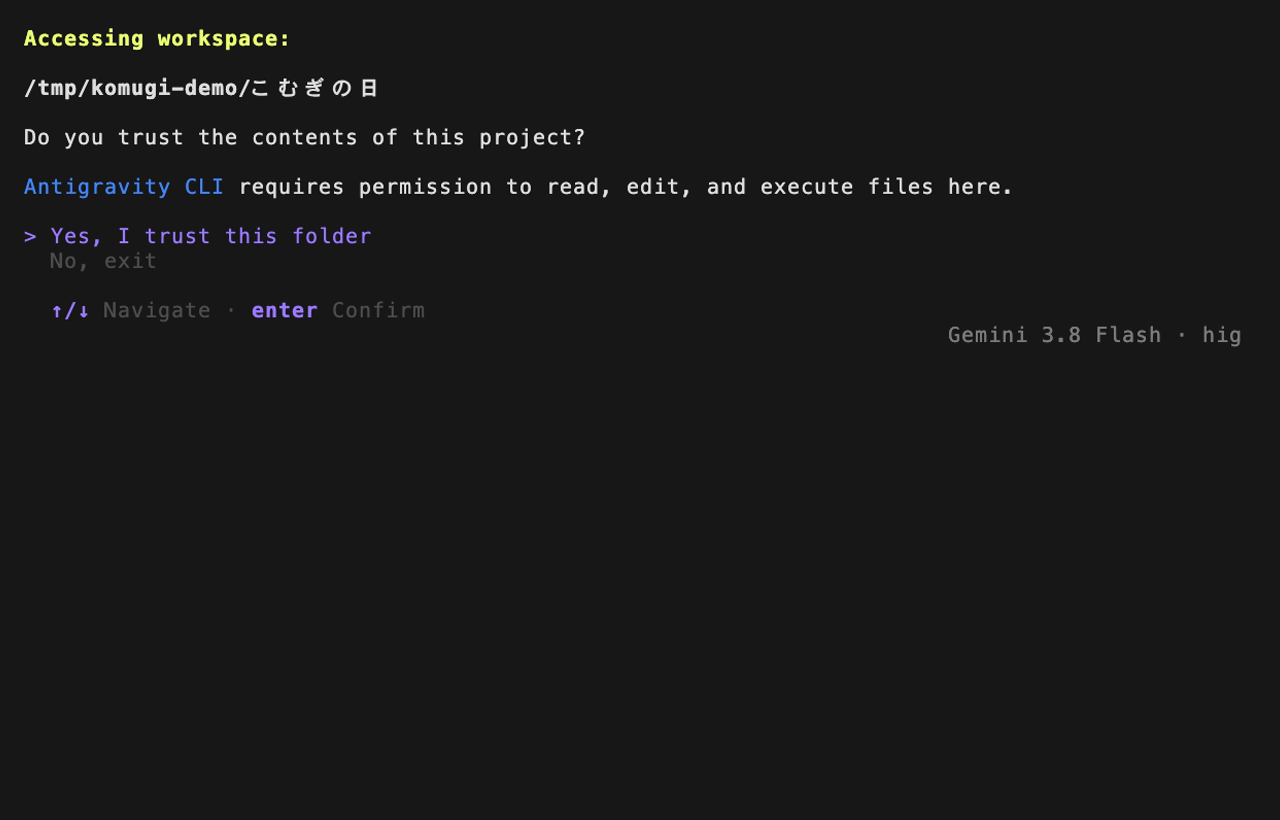Click the "Confirm" label in footer
Viewport: 1280px width, 820px height.
(x=378, y=310)
